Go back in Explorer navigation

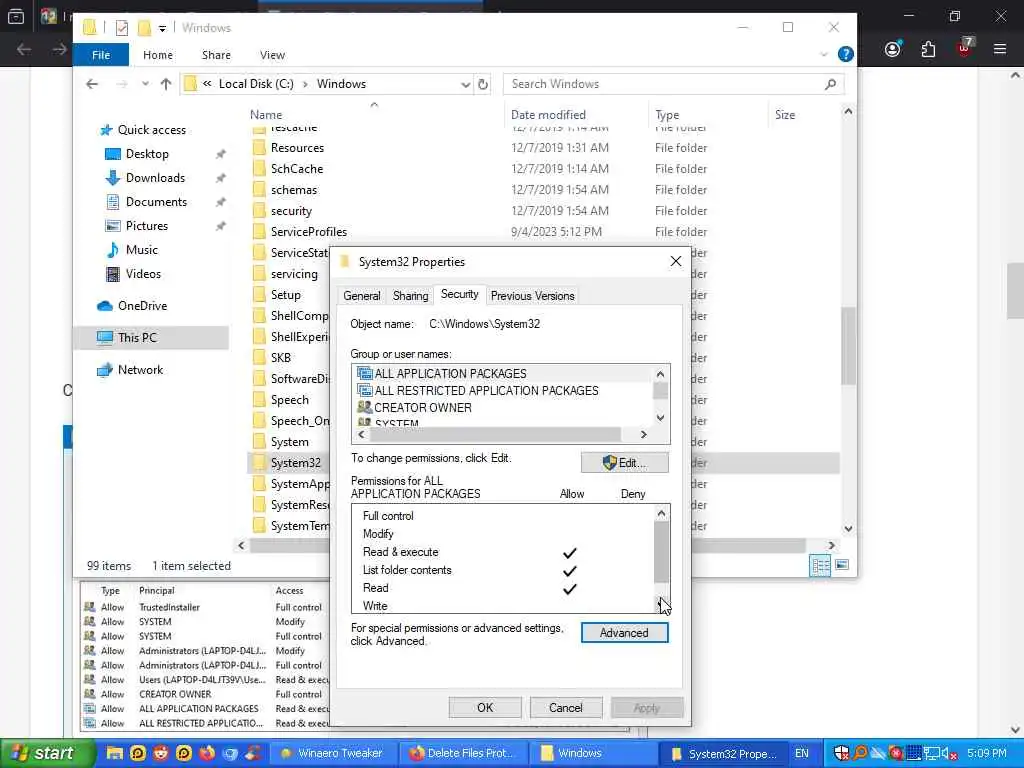pyautogui.click(x=92, y=84)
